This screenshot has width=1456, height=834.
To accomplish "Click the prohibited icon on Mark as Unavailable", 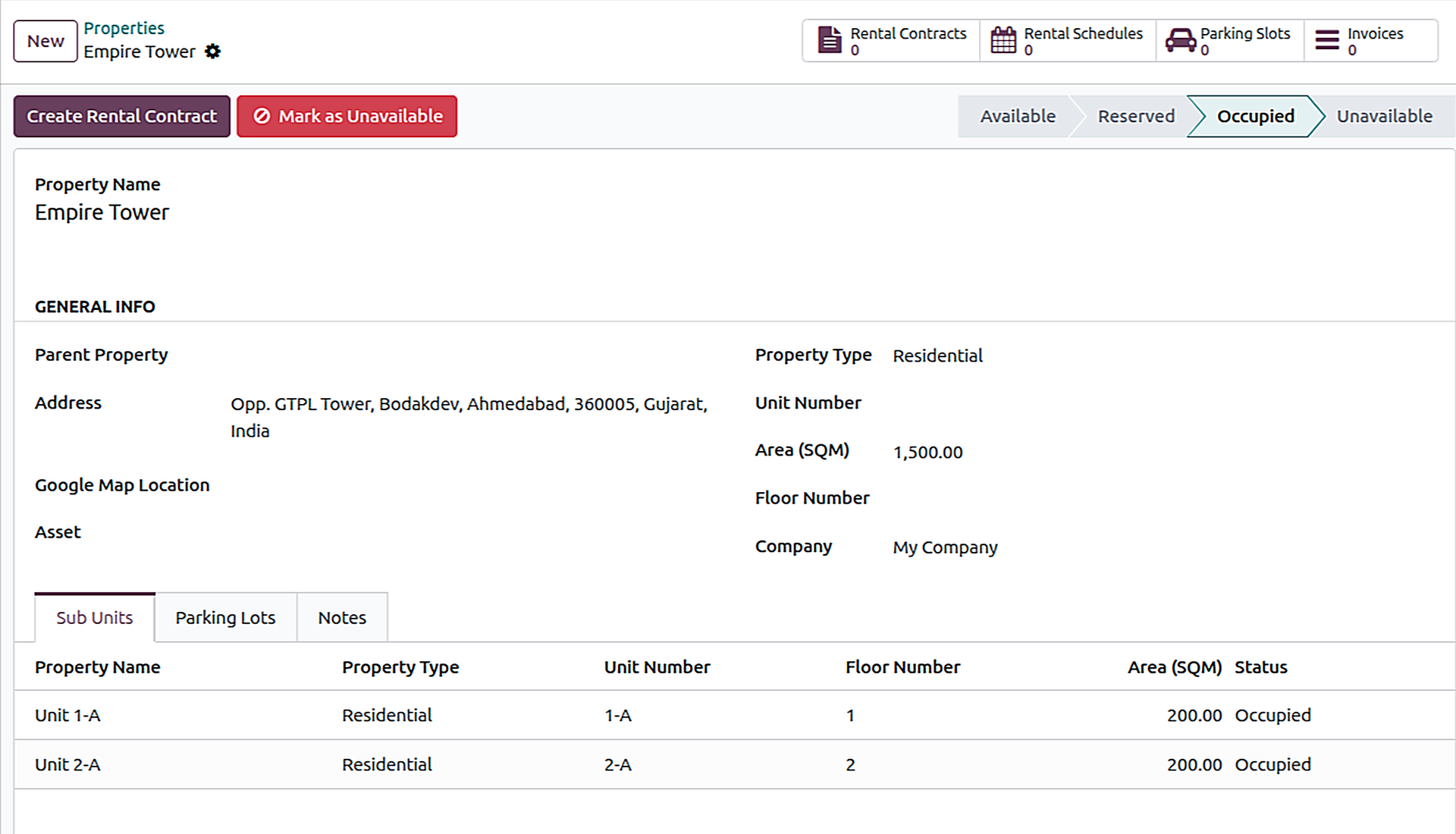I will (262, 116).
